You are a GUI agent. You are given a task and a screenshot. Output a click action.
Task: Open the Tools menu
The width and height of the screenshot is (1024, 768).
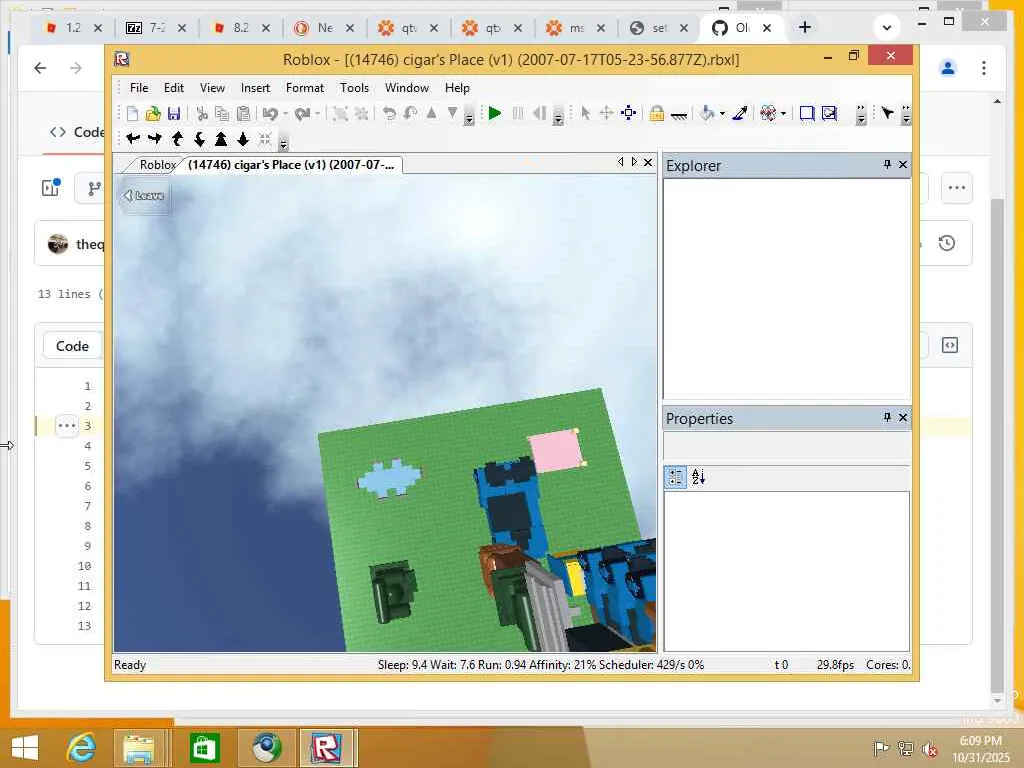point(355,88)
